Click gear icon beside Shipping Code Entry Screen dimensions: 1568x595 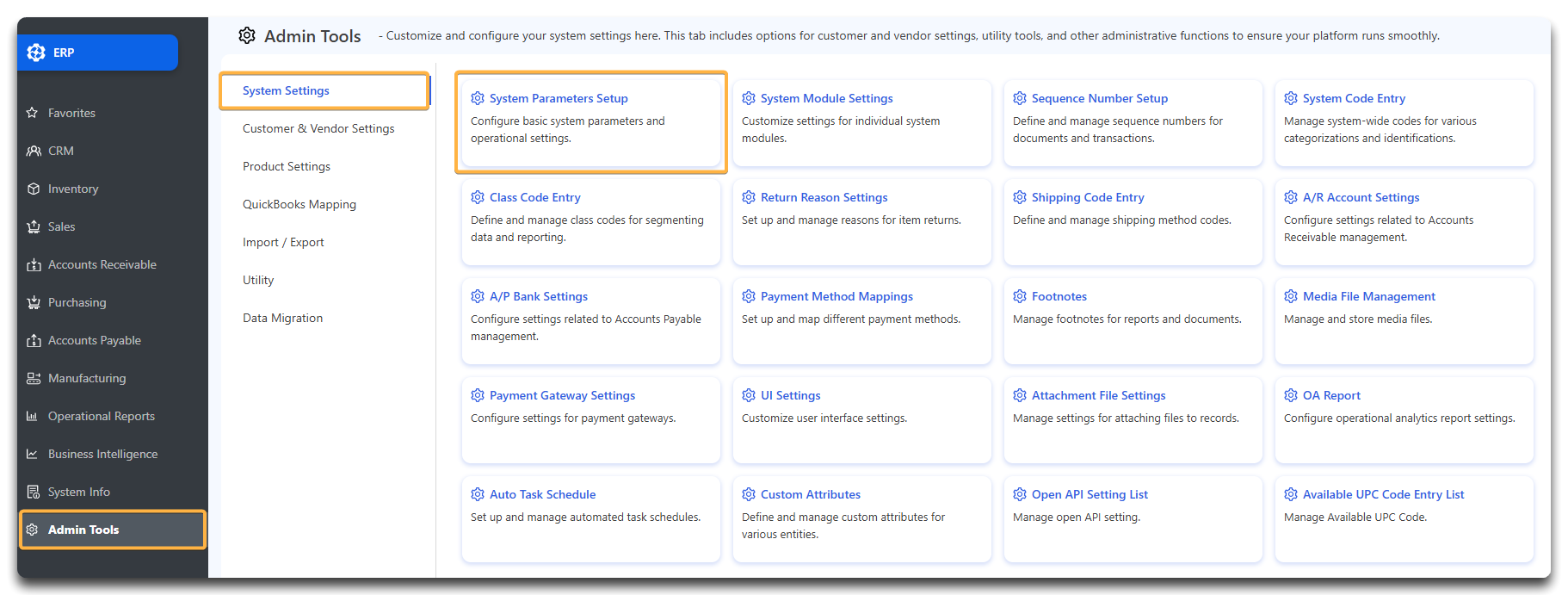coord(1020,197)
